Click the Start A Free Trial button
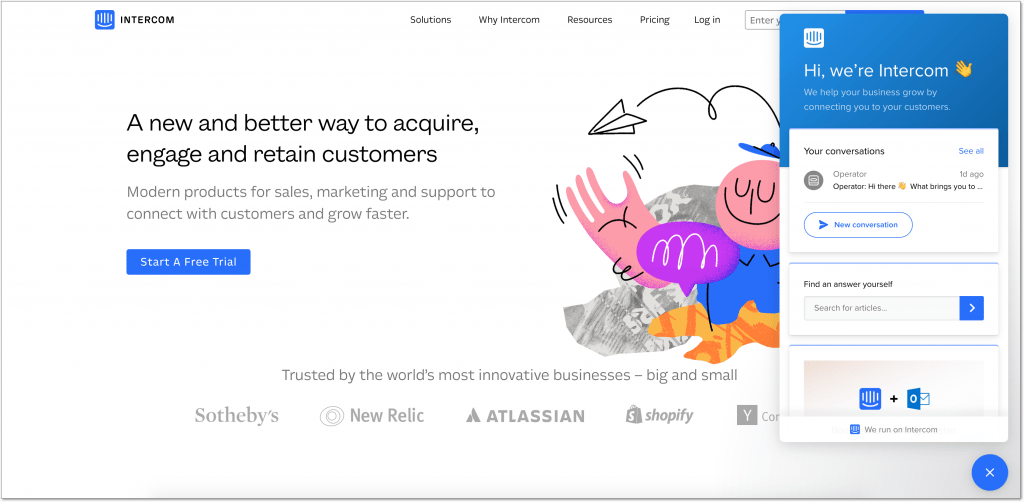This screenshot has height=502, width=1024. (x=188, y=262)
